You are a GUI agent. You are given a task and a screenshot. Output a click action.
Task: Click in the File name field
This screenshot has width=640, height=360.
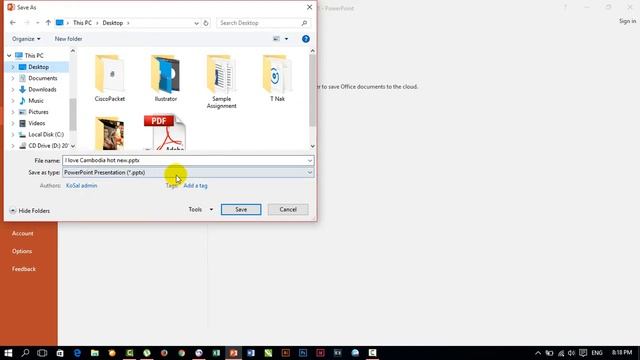(184, 160)
